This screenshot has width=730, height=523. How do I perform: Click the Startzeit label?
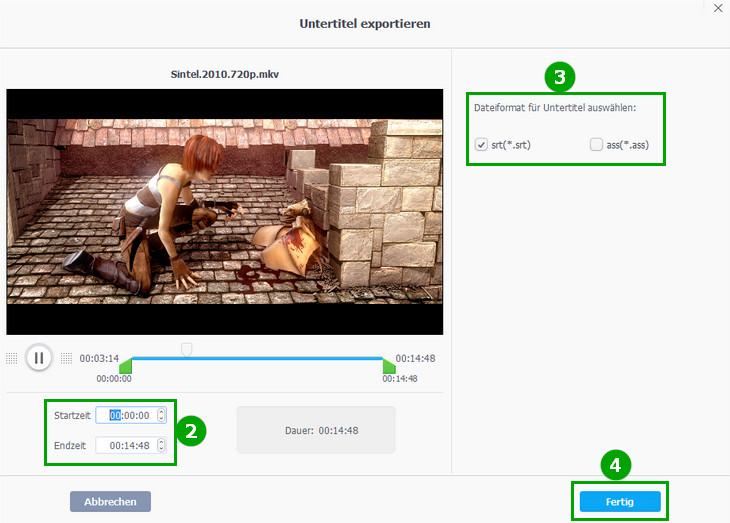tap(72, 415)
